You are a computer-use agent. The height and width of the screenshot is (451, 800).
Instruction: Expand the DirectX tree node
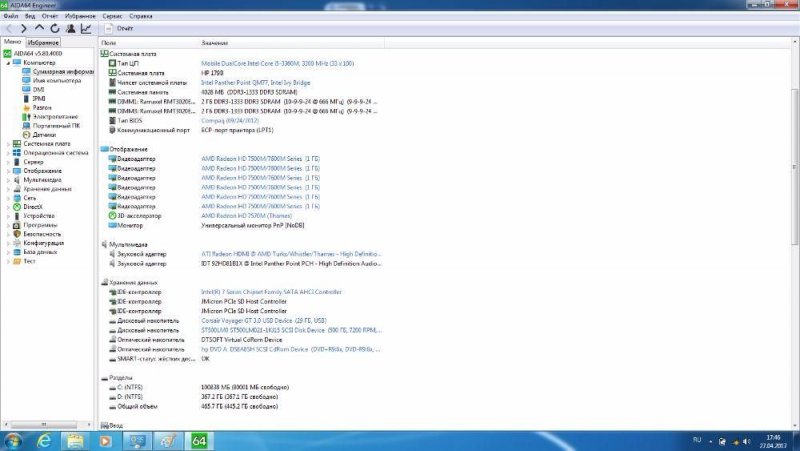click(8, 207)
